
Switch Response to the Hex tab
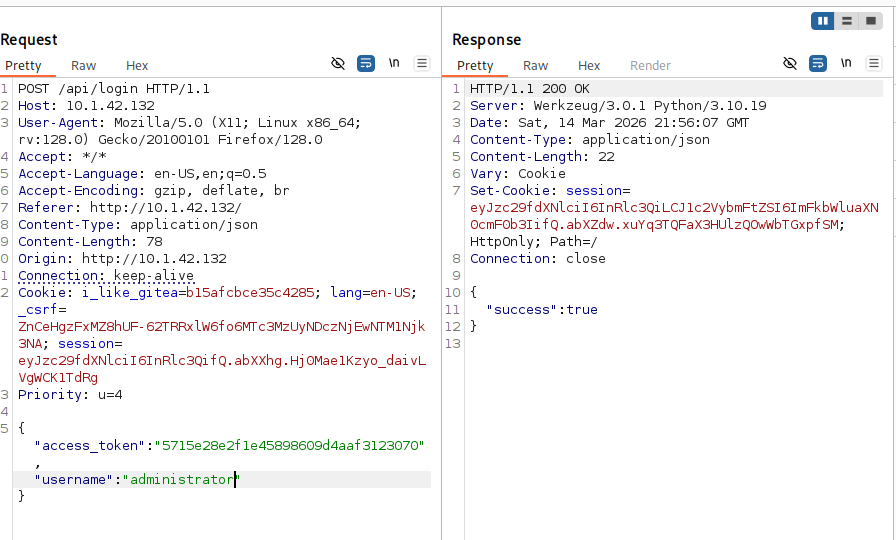click(x=589, y=66)
